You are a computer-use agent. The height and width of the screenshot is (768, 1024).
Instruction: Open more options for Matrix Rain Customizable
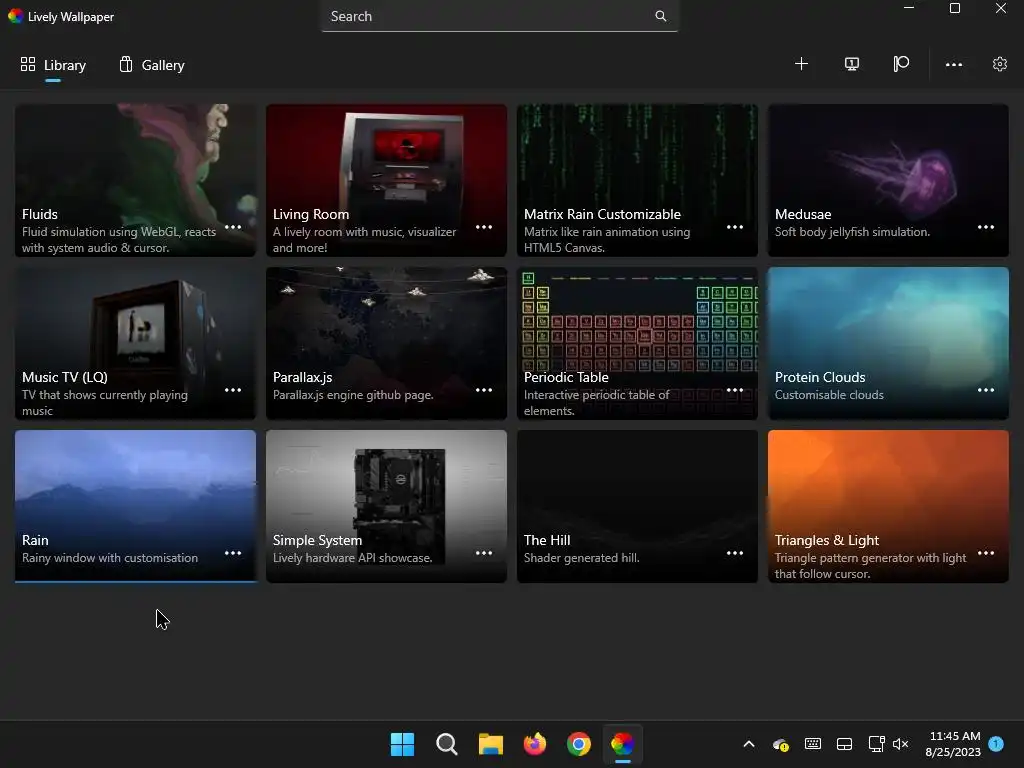pos(735,227)
